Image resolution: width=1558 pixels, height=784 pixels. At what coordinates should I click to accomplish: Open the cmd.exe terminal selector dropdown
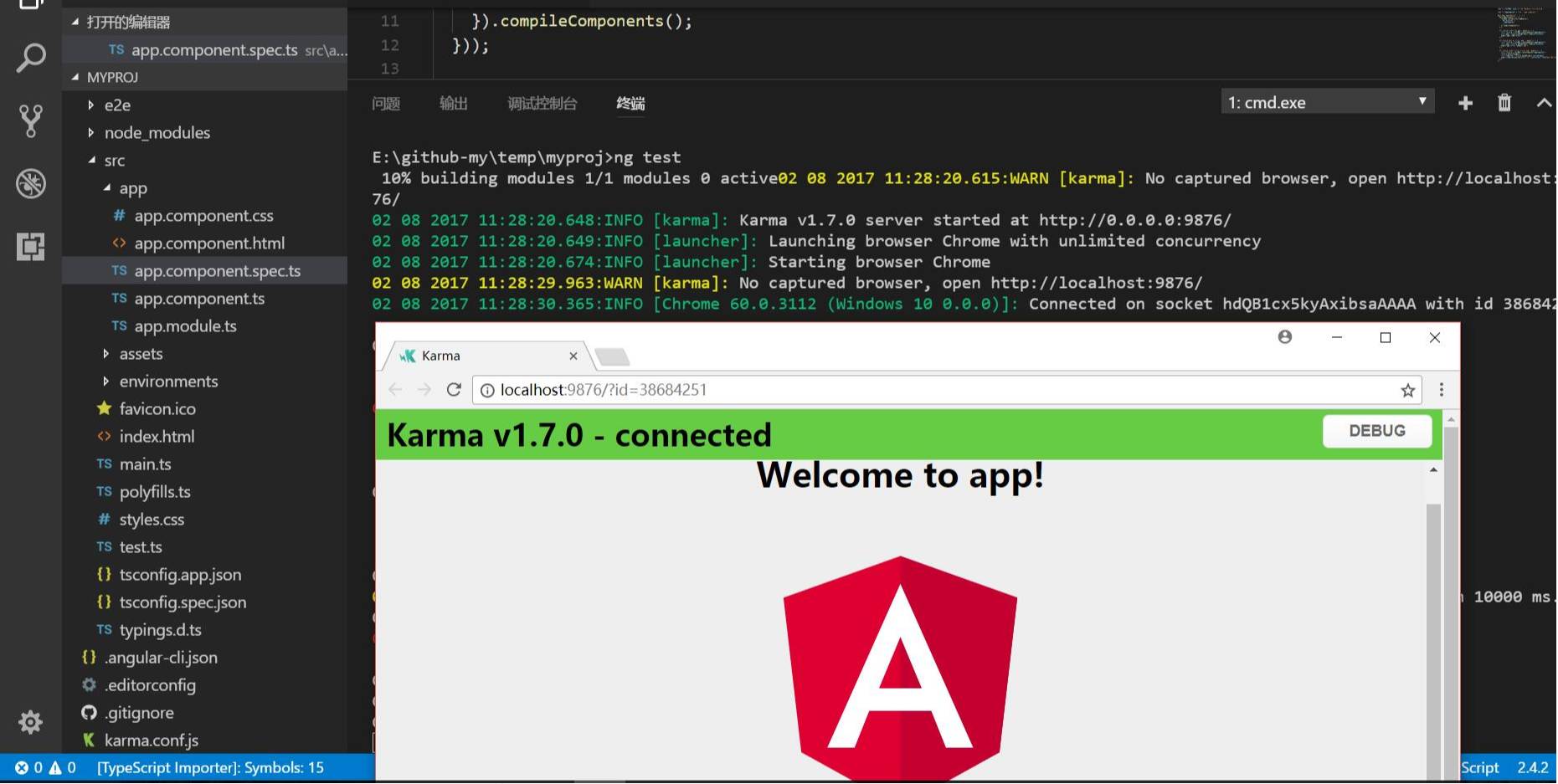(1327, 102)
